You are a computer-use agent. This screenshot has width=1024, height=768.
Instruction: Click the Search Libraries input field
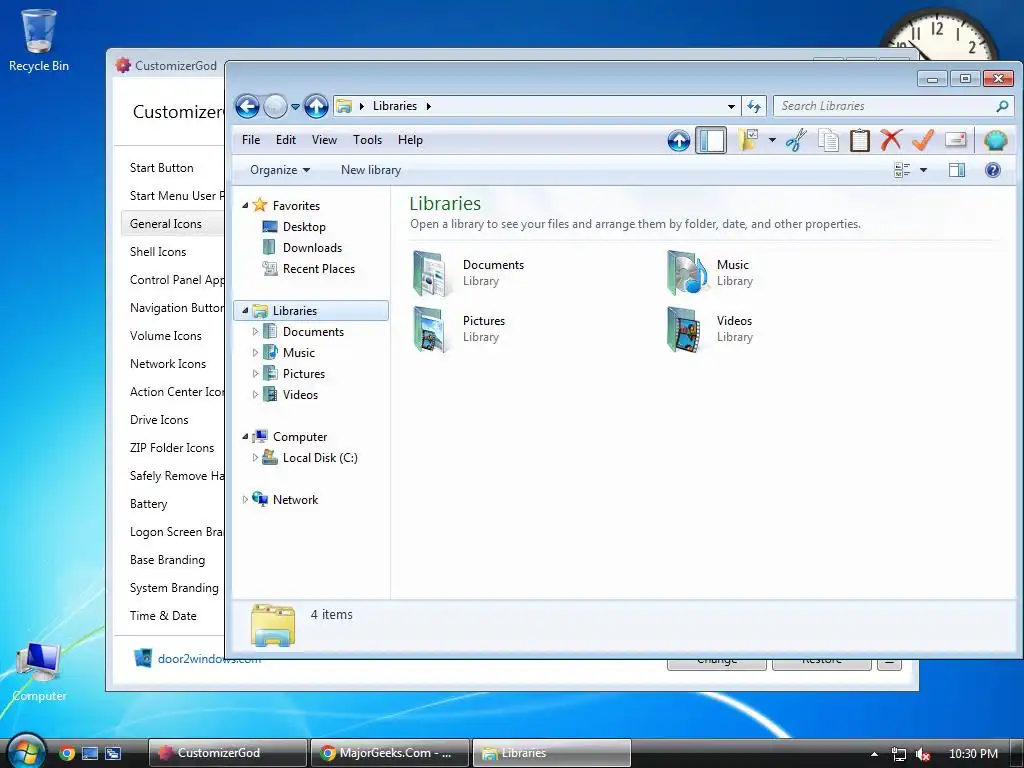pyautogui.click(x=884, y=106)
